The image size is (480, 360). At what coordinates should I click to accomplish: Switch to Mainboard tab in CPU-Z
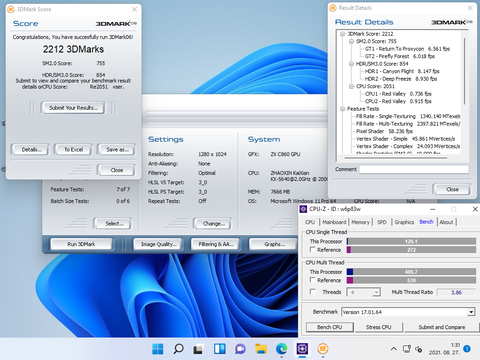(x=334, y=222)
